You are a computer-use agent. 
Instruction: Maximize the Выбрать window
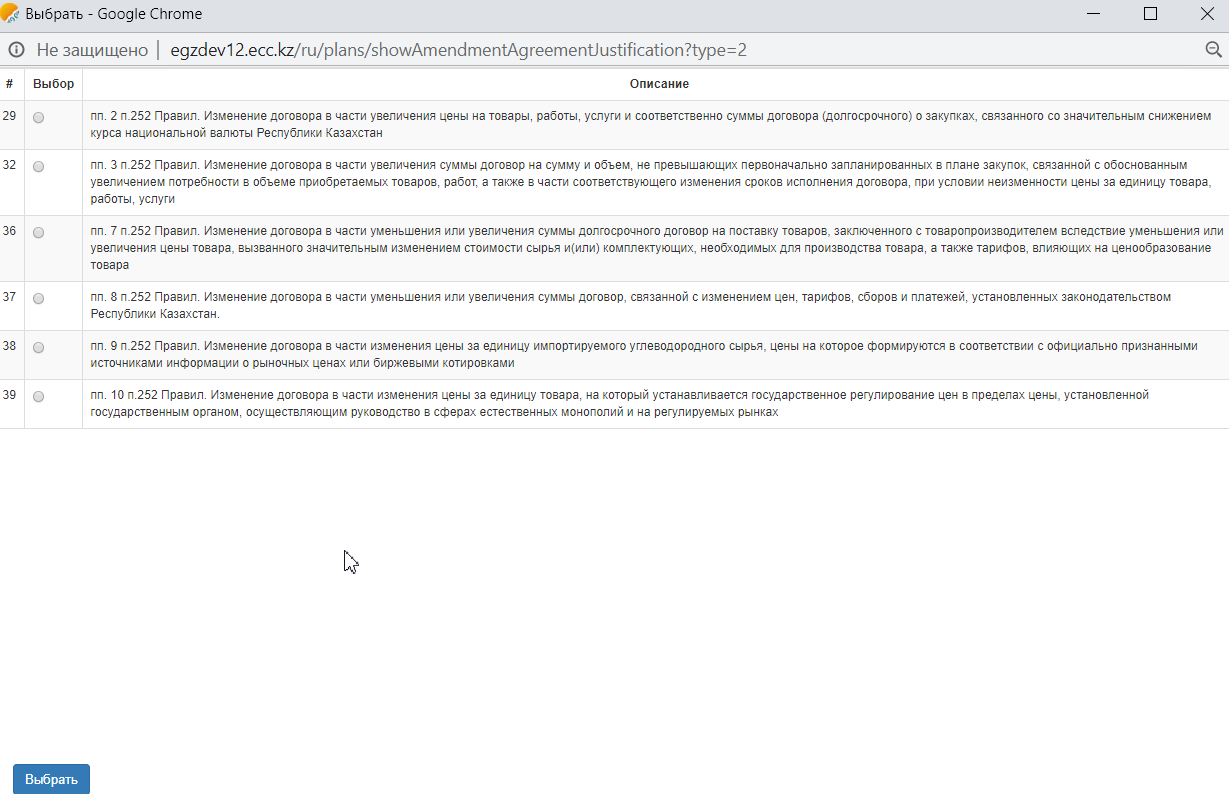(x=1150, y=14)
